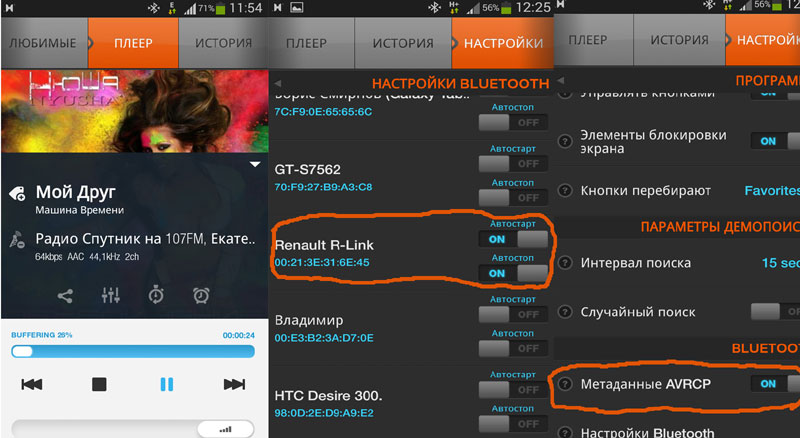
Task: Turn on Случайный поиск switch
Action: [776, 311]
